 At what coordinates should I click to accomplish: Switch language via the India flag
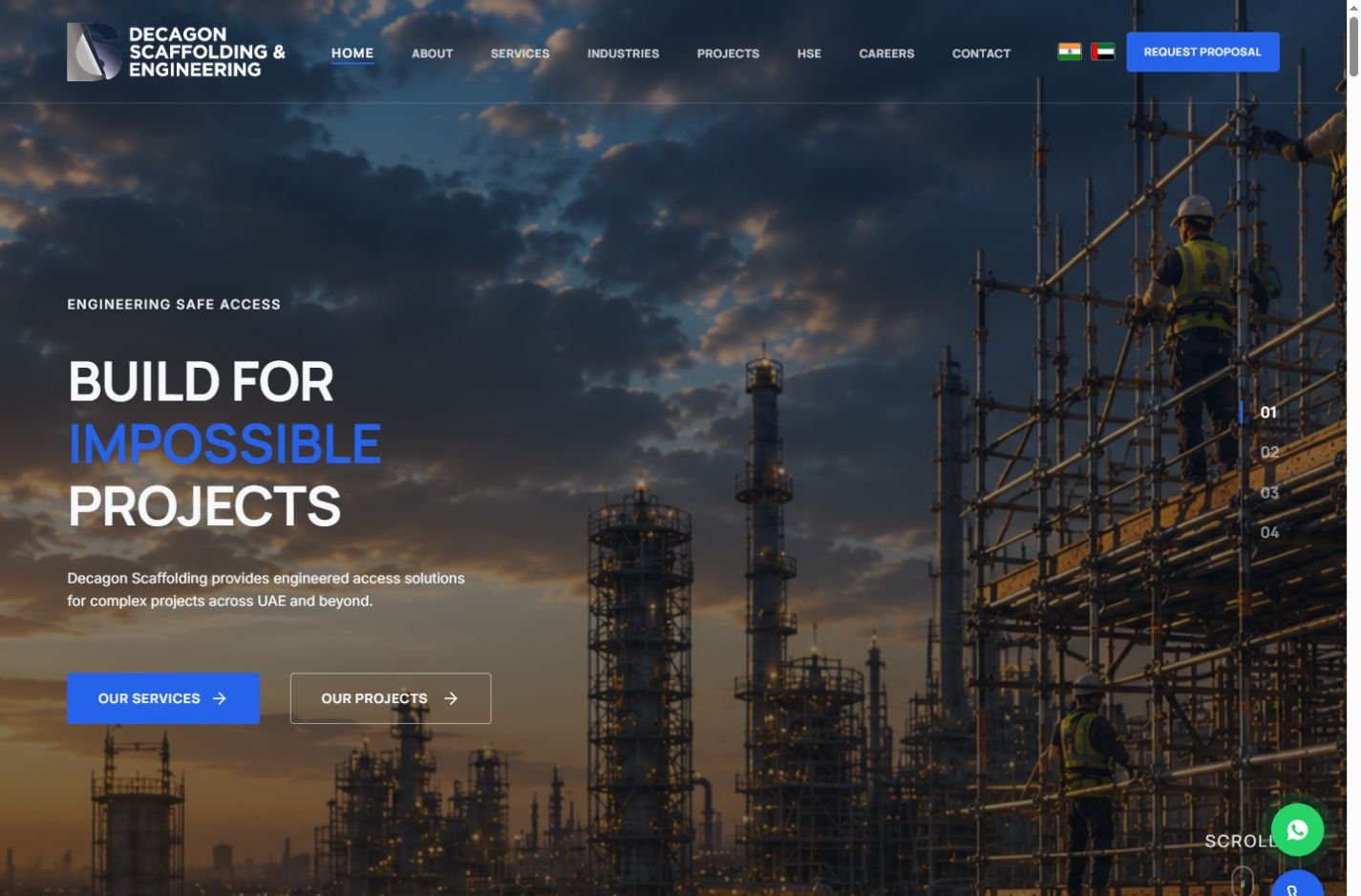1070,52
